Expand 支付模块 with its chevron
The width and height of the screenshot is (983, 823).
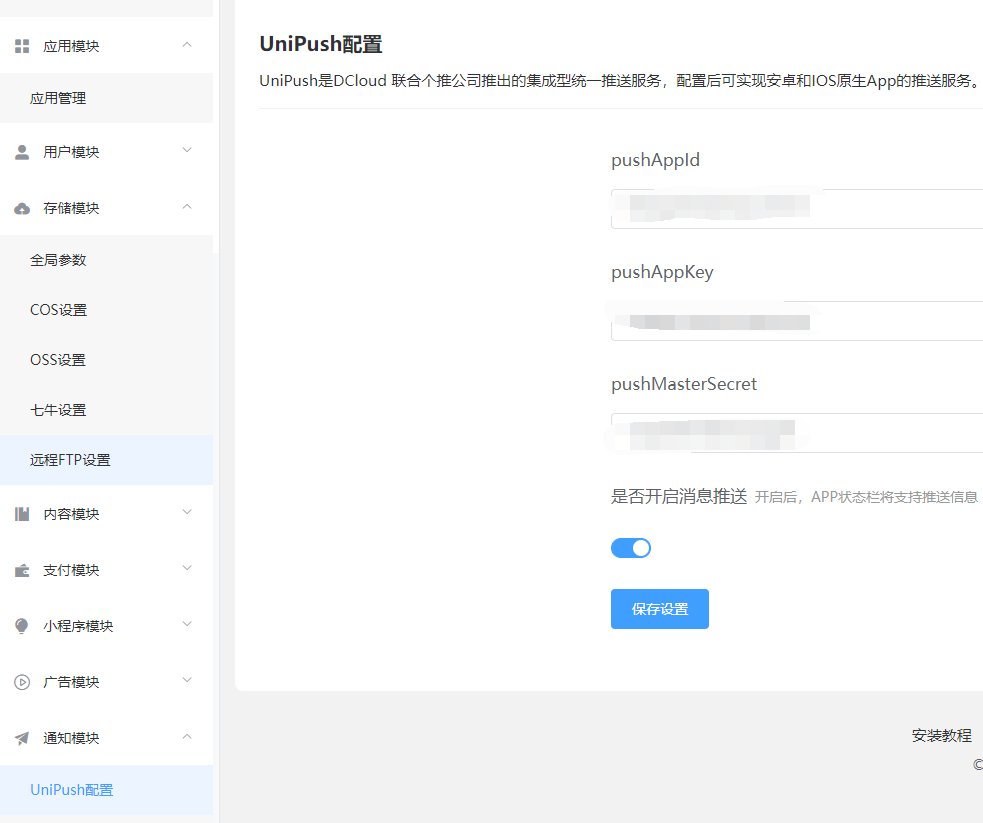(x=187, y=569)
